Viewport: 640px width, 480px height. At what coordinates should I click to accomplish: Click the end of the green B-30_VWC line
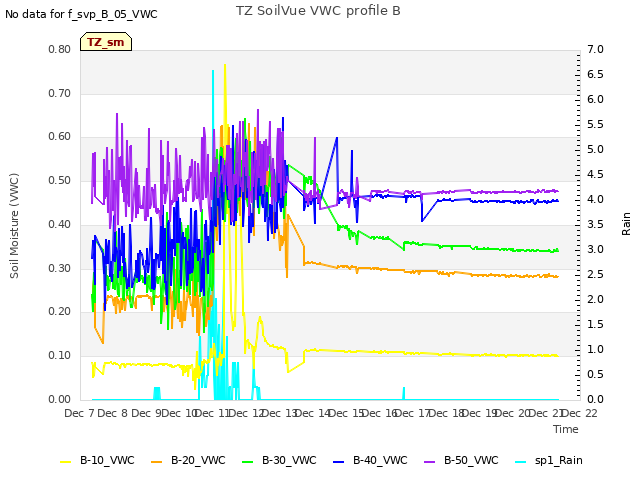[558, 250]
